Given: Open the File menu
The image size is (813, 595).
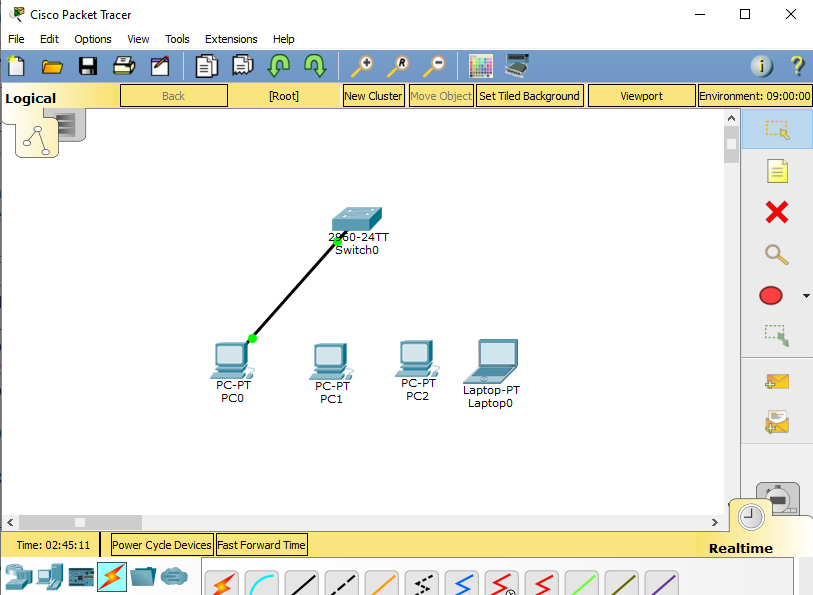Looking at the screenshot, I should coord(16,39).
